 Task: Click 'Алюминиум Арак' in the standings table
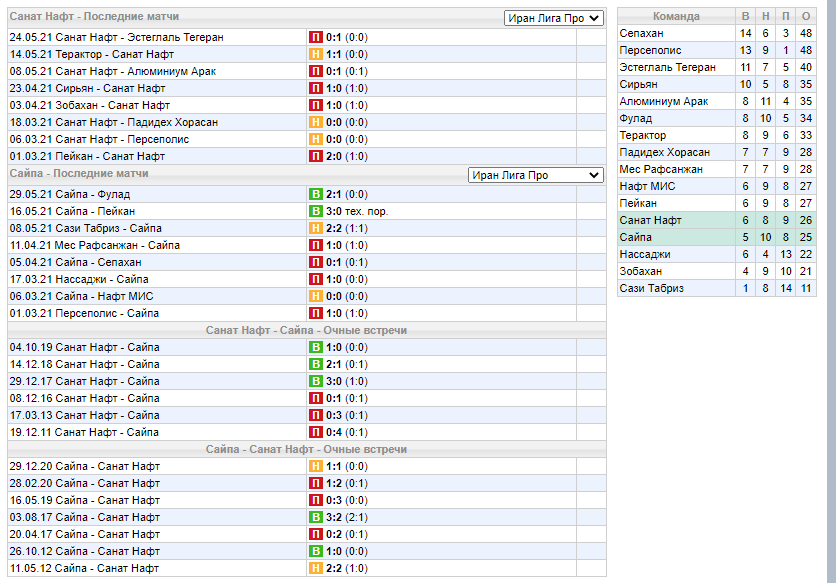[x=664, y=101]
